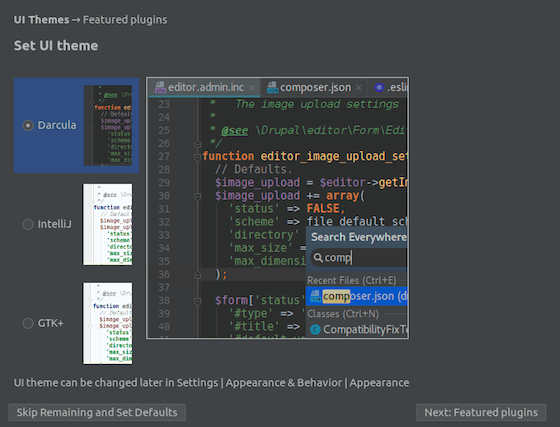Click the GTK+ theme code thumbnail
The width and height of the screenshot is (560, 427).
108,323
